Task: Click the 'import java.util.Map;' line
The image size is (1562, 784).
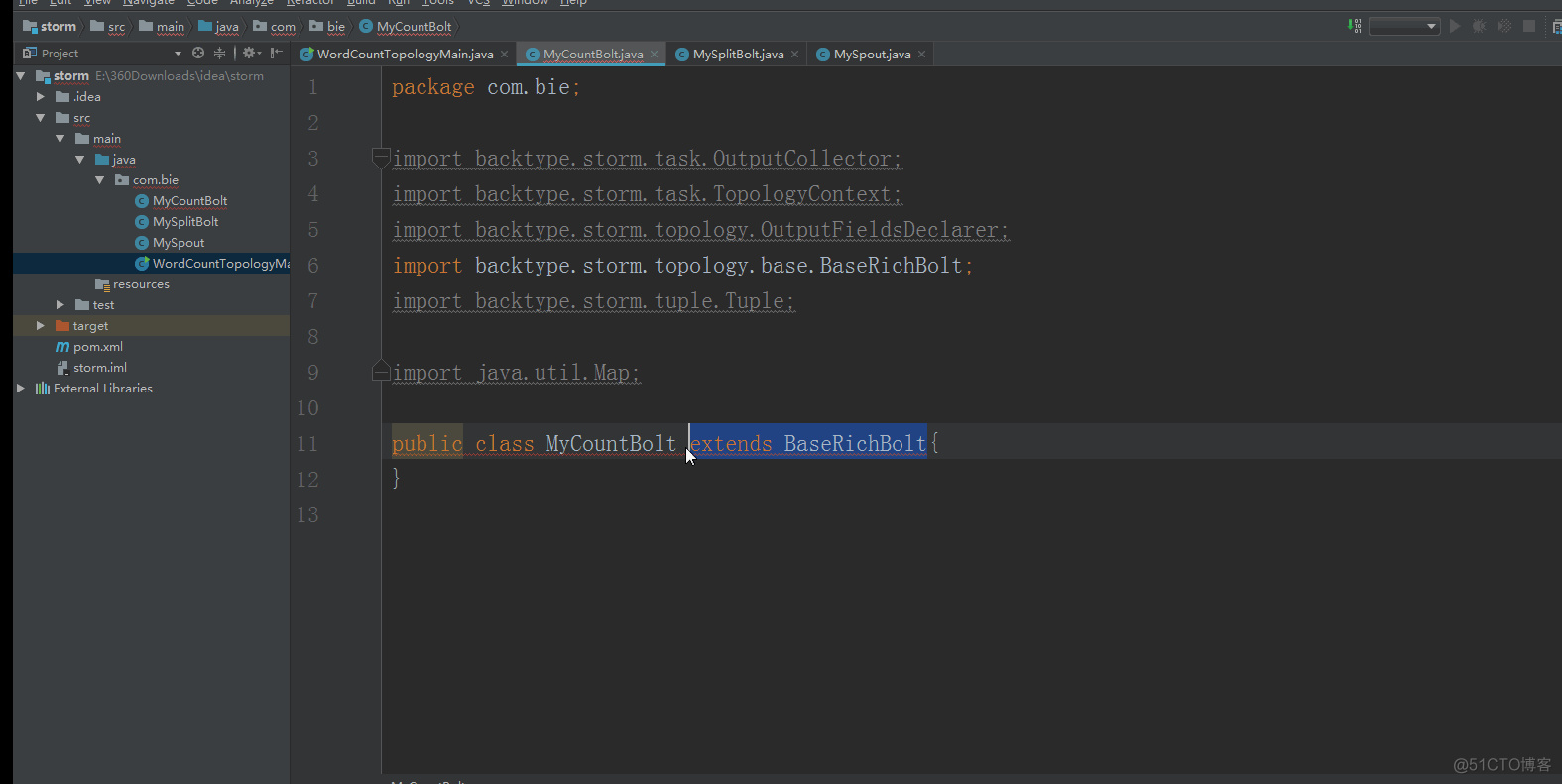Action: 517,373
